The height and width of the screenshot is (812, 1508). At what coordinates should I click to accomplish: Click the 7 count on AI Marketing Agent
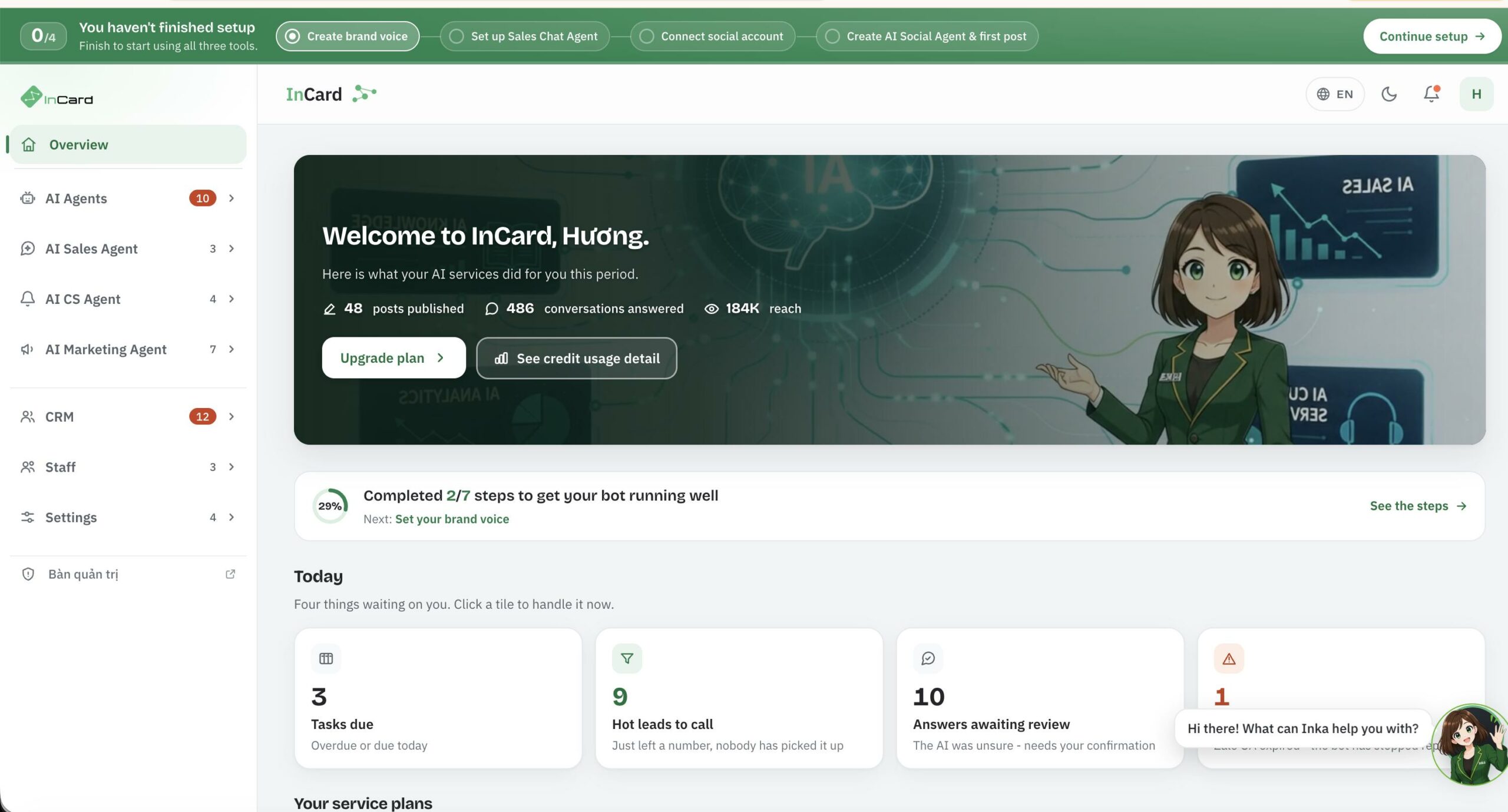213,349
